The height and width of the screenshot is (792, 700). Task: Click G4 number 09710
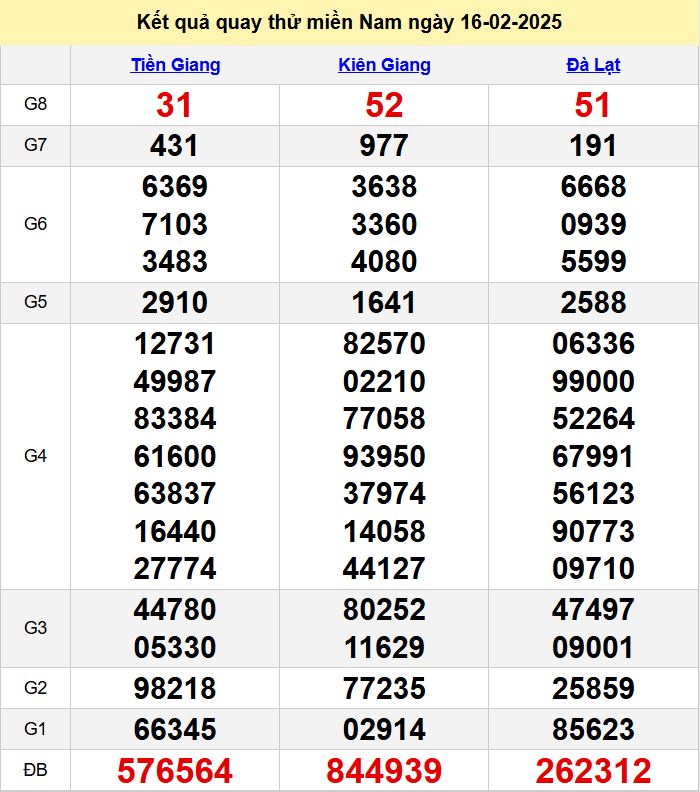coord(593,569)
